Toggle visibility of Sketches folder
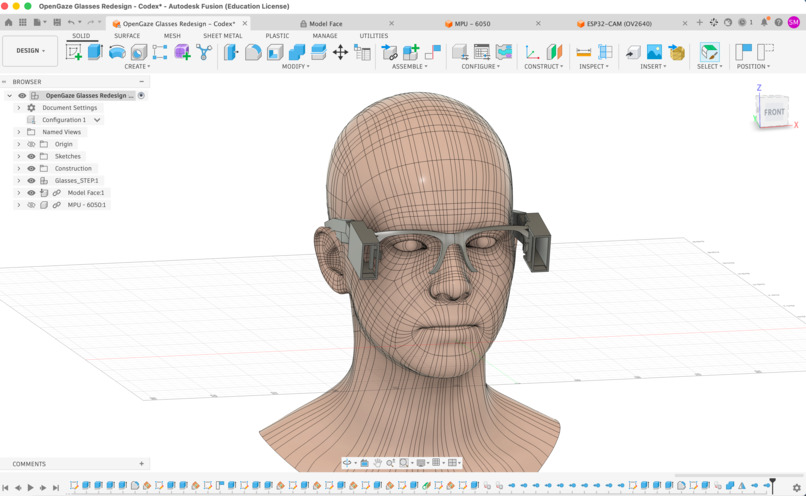806x496 pixels. pyautogui.click(x=31, y=156)
